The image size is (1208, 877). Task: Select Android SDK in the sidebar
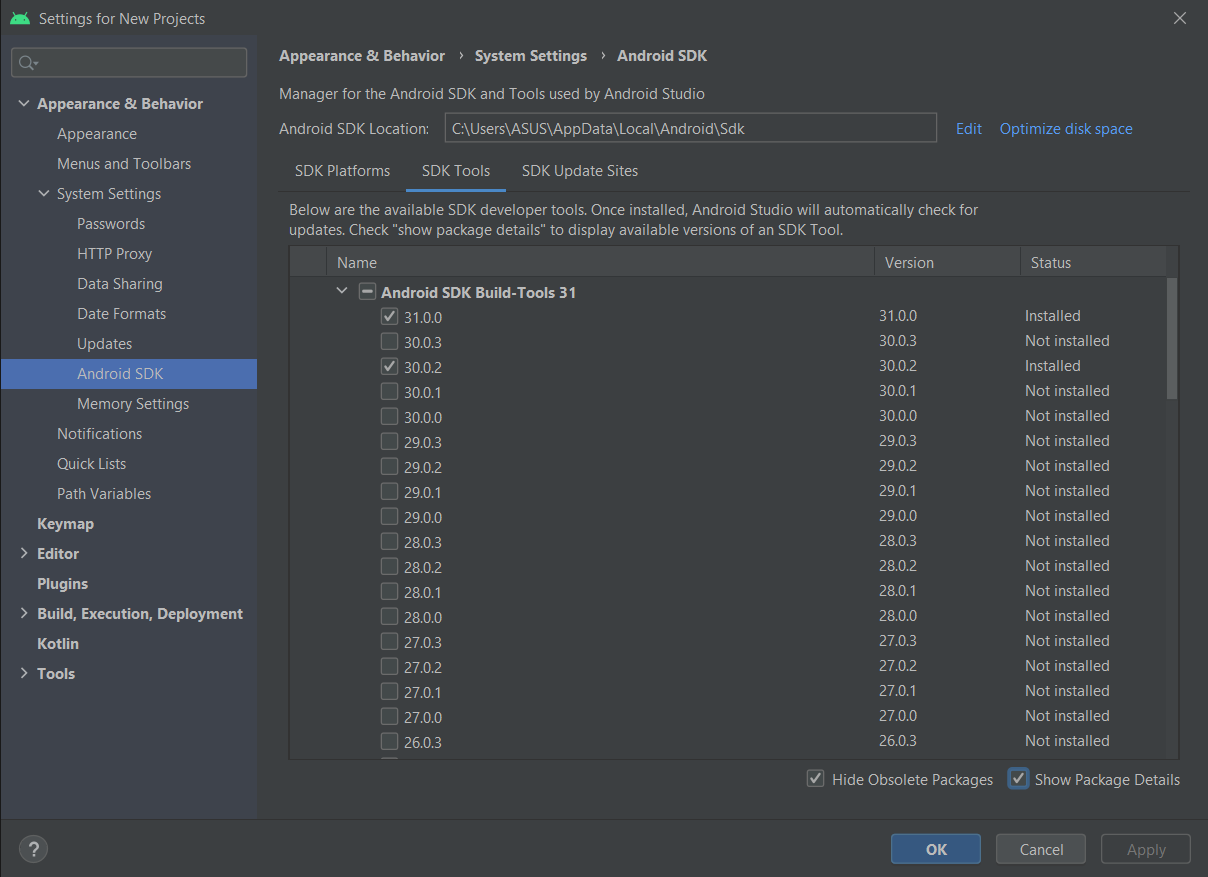(x=128, y=374)
